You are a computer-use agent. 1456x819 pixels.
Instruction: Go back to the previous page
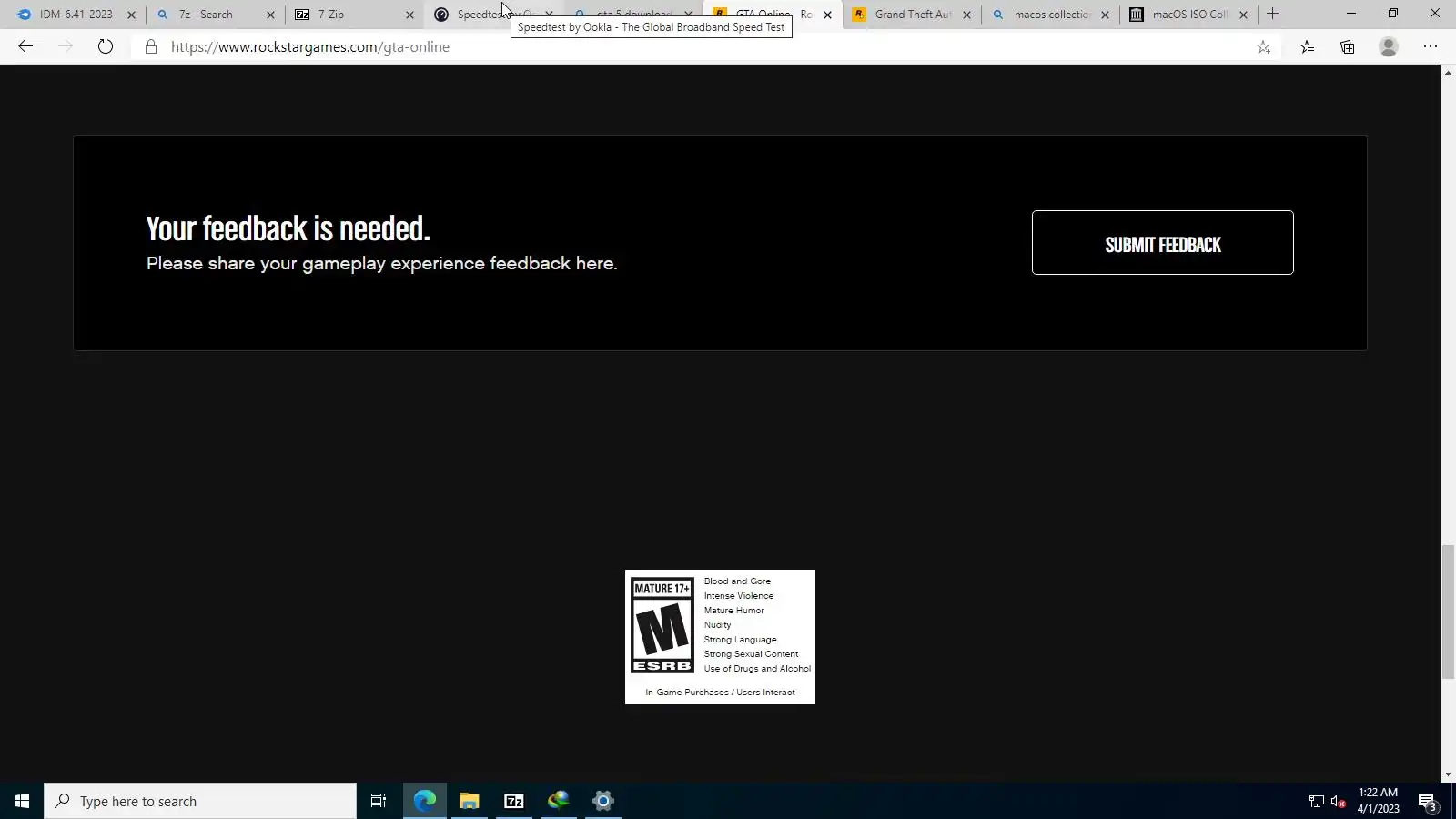click(25, 46)
